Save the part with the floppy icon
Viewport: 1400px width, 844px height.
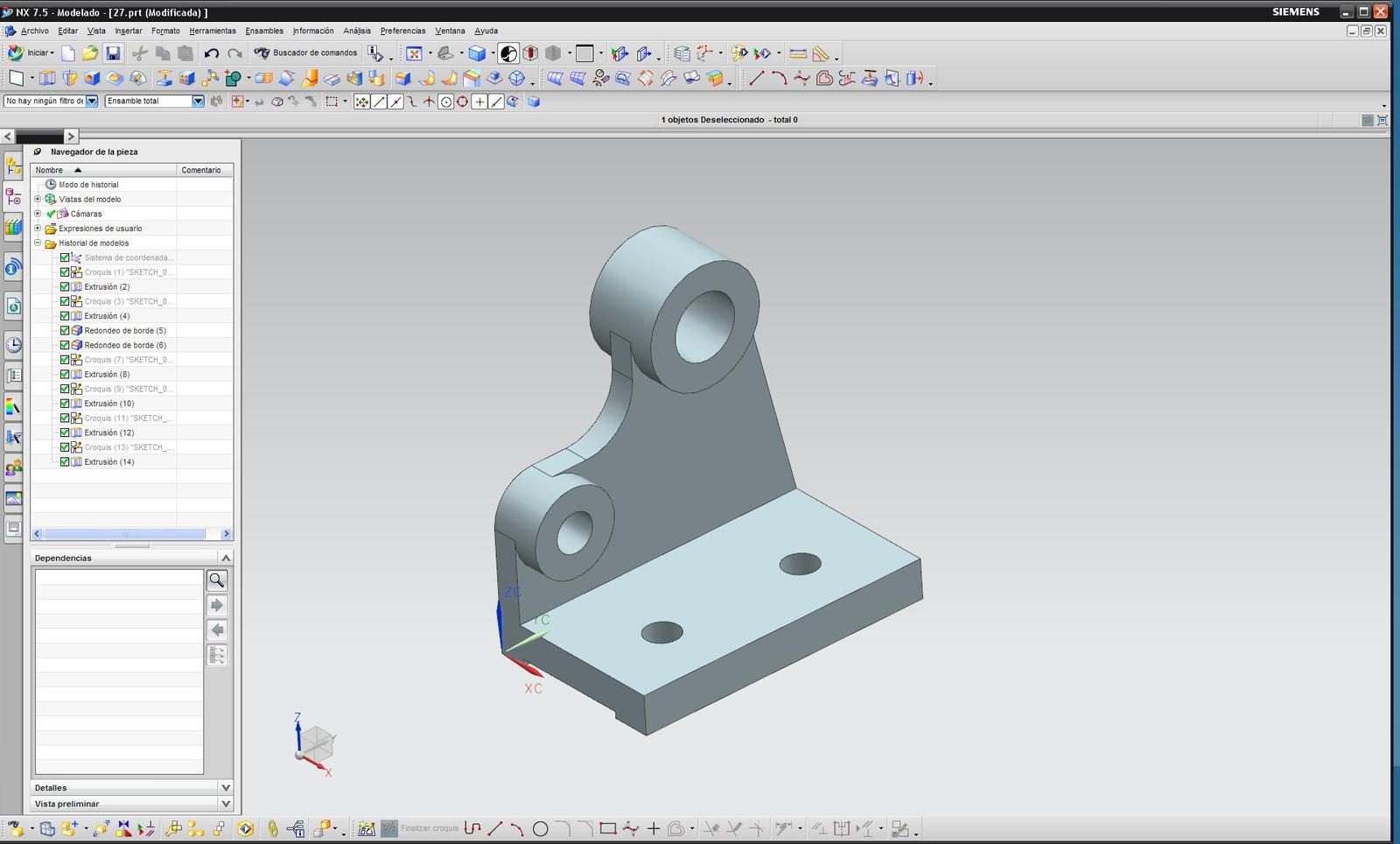pyautogui.click(x=113, y=53)
